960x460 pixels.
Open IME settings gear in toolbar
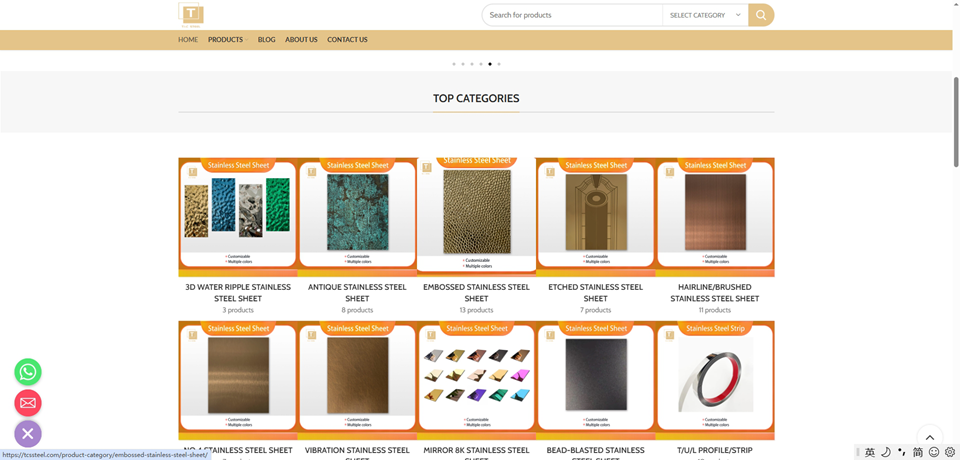[950, 452]
